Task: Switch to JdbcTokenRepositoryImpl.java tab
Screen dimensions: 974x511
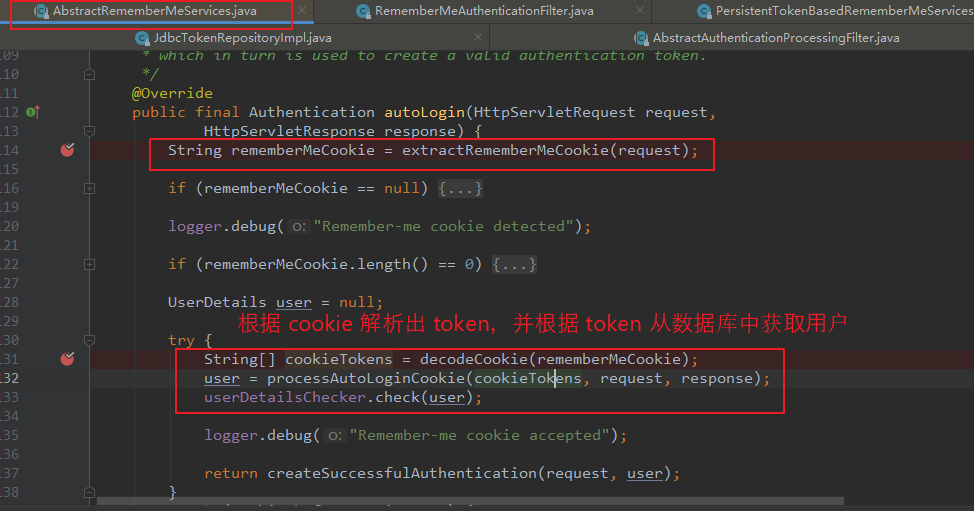Action: tap(242, 38)
